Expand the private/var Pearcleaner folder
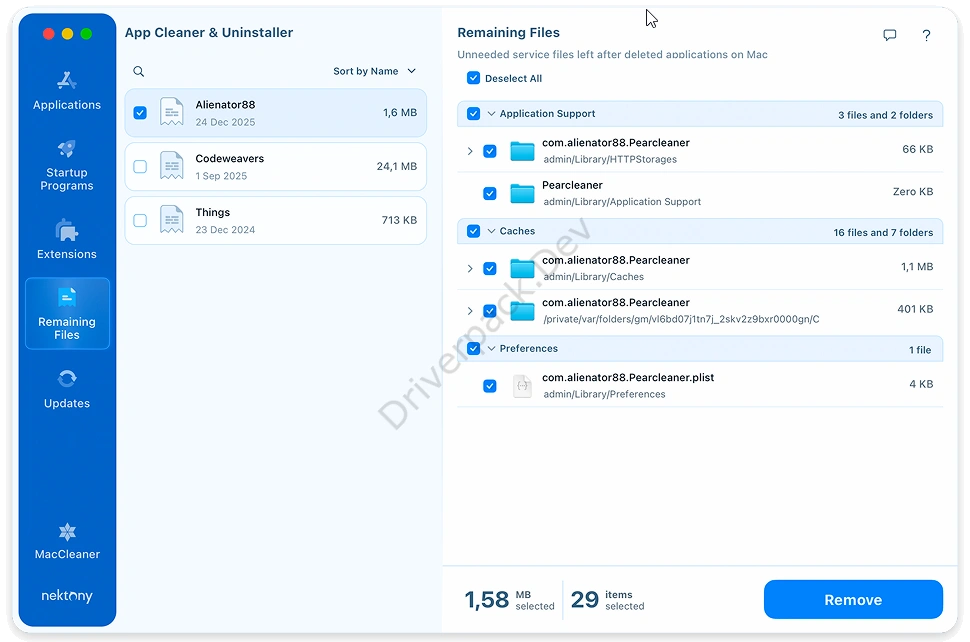The height and width of the screenshot is (642, 970). tap(470, 311)
